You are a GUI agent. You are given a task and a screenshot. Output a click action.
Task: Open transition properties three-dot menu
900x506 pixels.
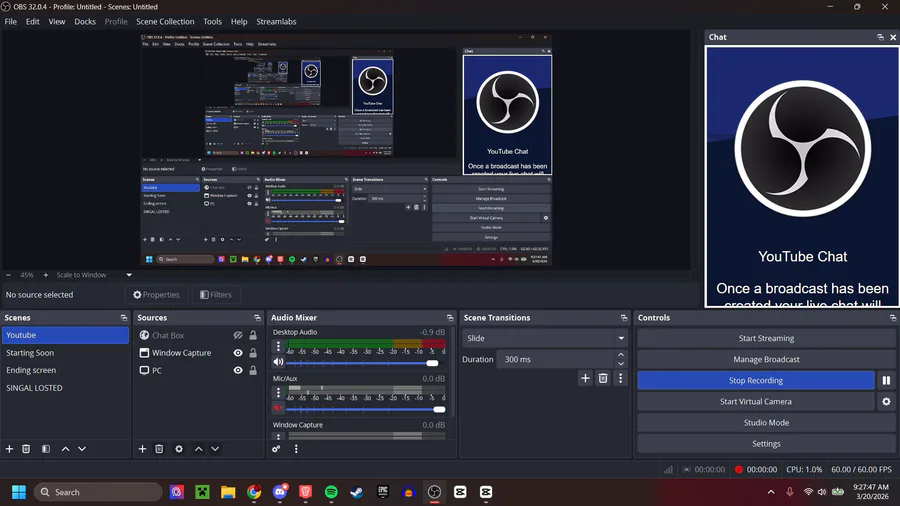click(620, 378)
